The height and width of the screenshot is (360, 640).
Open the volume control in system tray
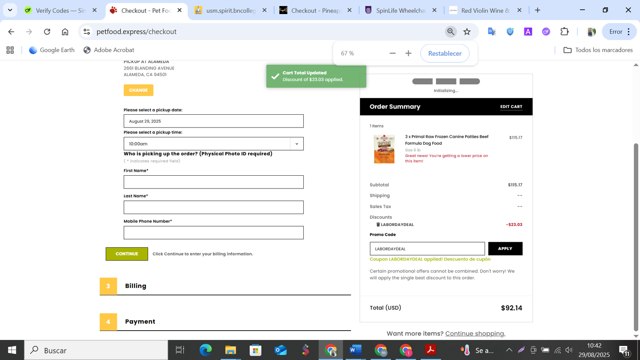(x=569, y=350)
